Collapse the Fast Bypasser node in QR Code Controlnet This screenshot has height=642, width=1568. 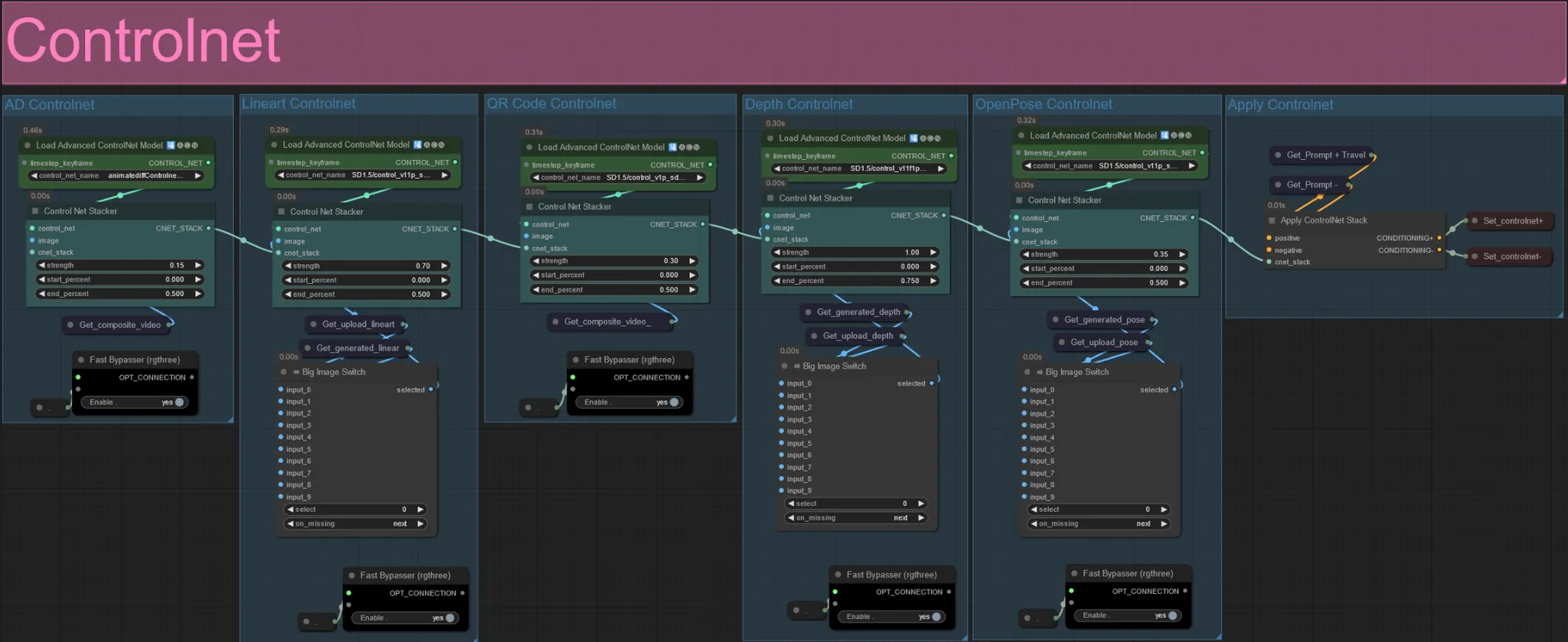pyautogui.click(x=576, y=360)
